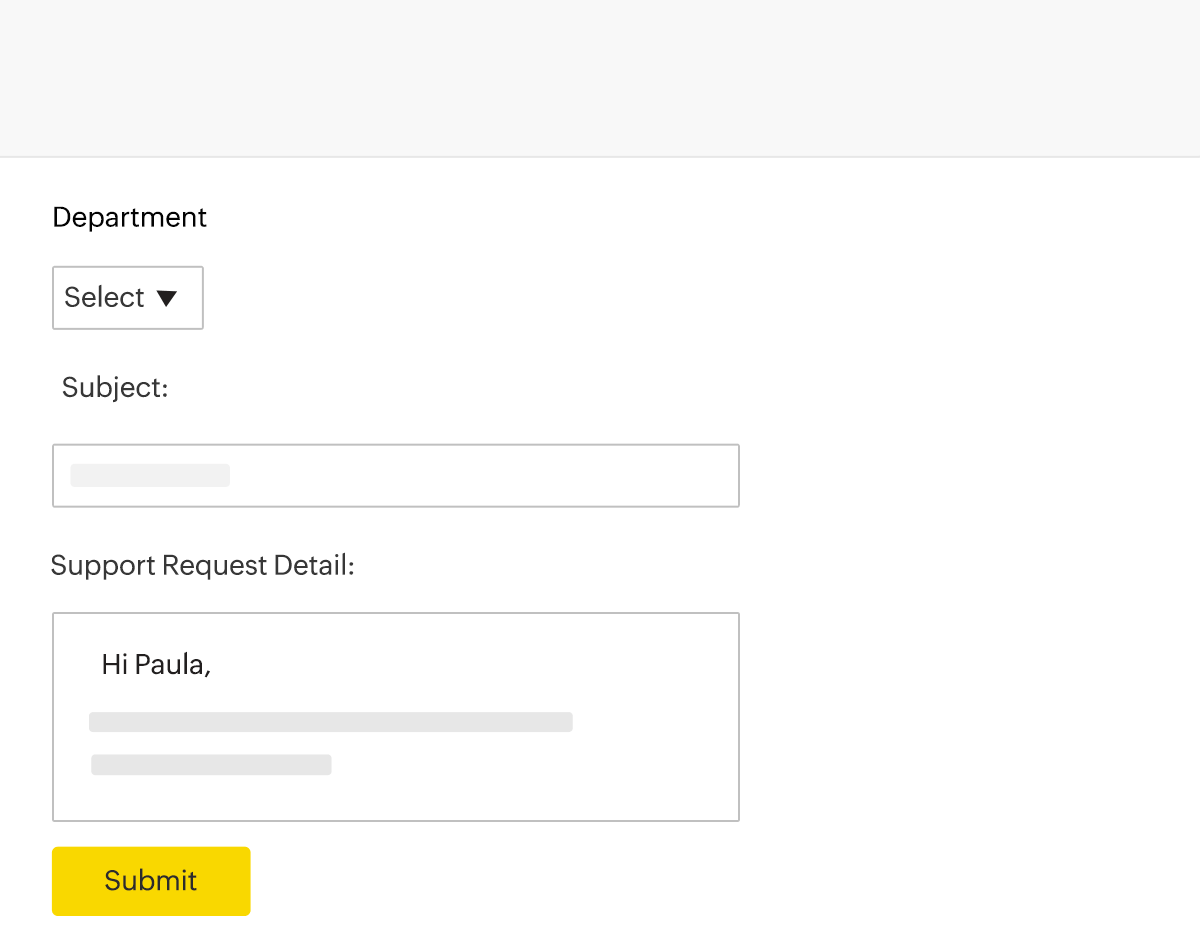Image resolution: width=1200 pixels, height=940 pixels.
Task: Select the placeholder text in the Subject box
Action: tap(150, 475)
